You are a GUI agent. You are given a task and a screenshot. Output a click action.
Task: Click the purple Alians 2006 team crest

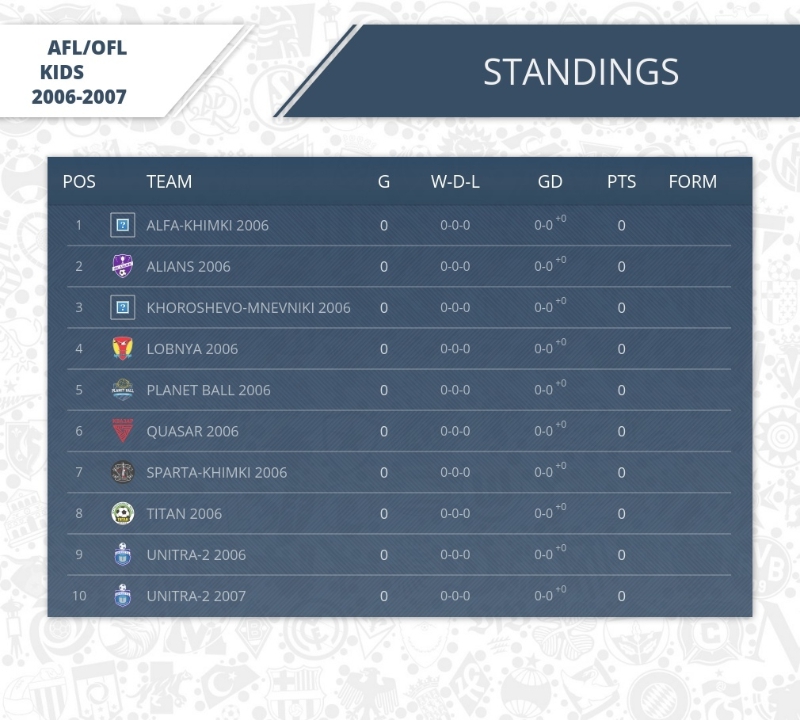(x=122, y=266)
